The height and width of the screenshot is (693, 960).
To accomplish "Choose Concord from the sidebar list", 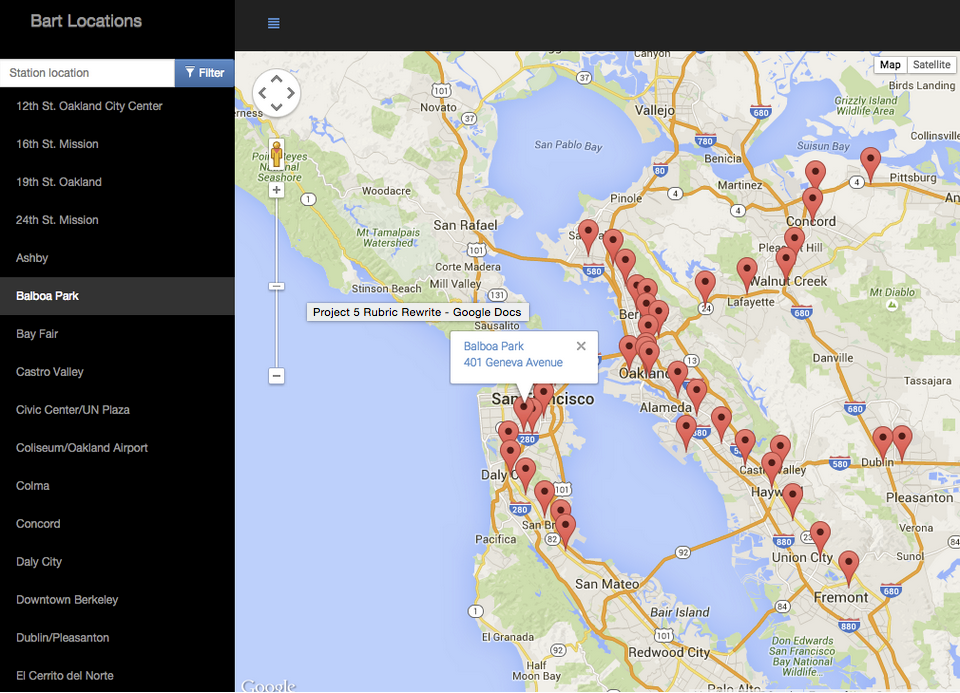I will point(117,523).
